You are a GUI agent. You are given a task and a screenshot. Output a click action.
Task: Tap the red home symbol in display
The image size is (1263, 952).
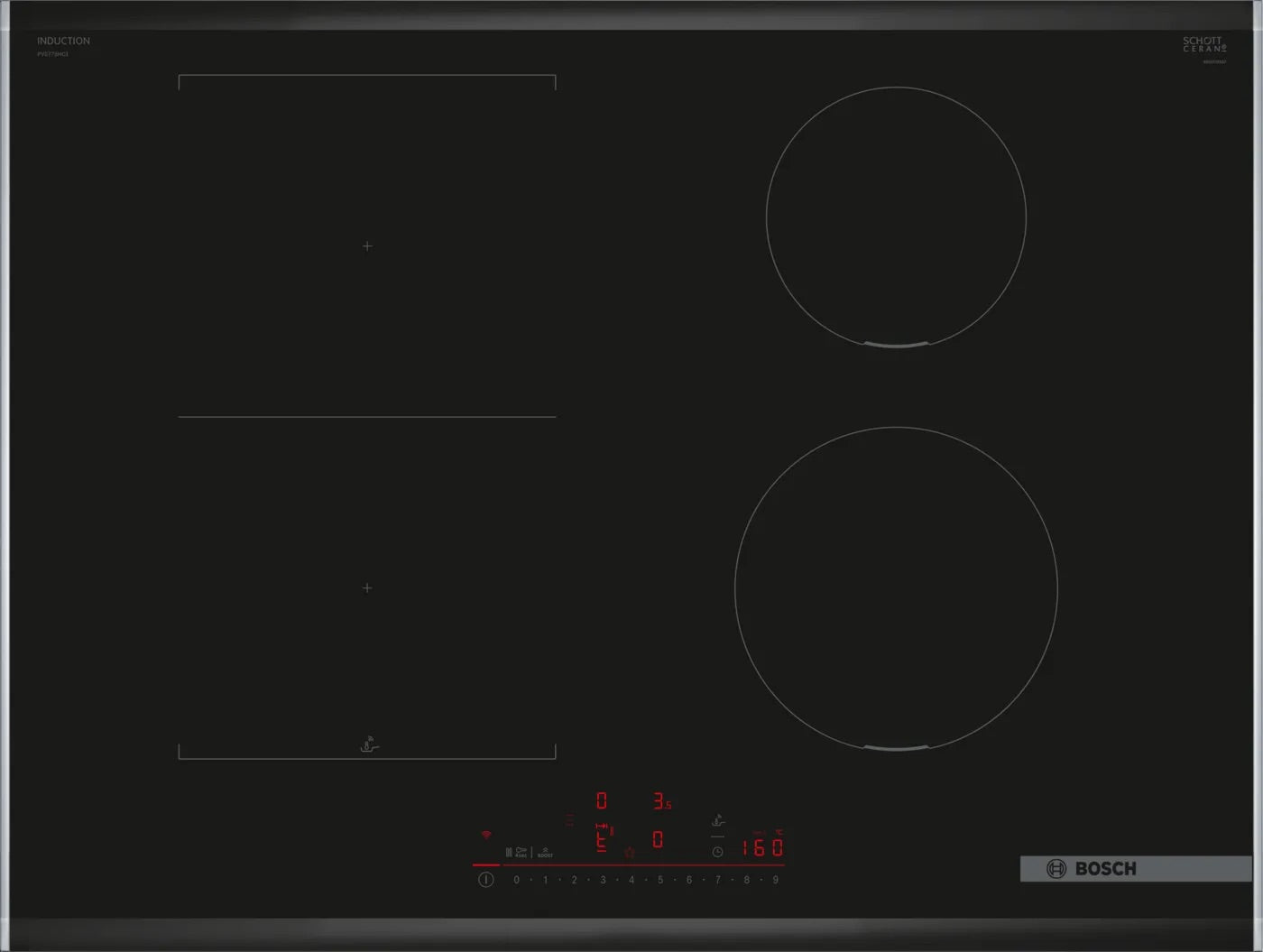coord(630,852)
